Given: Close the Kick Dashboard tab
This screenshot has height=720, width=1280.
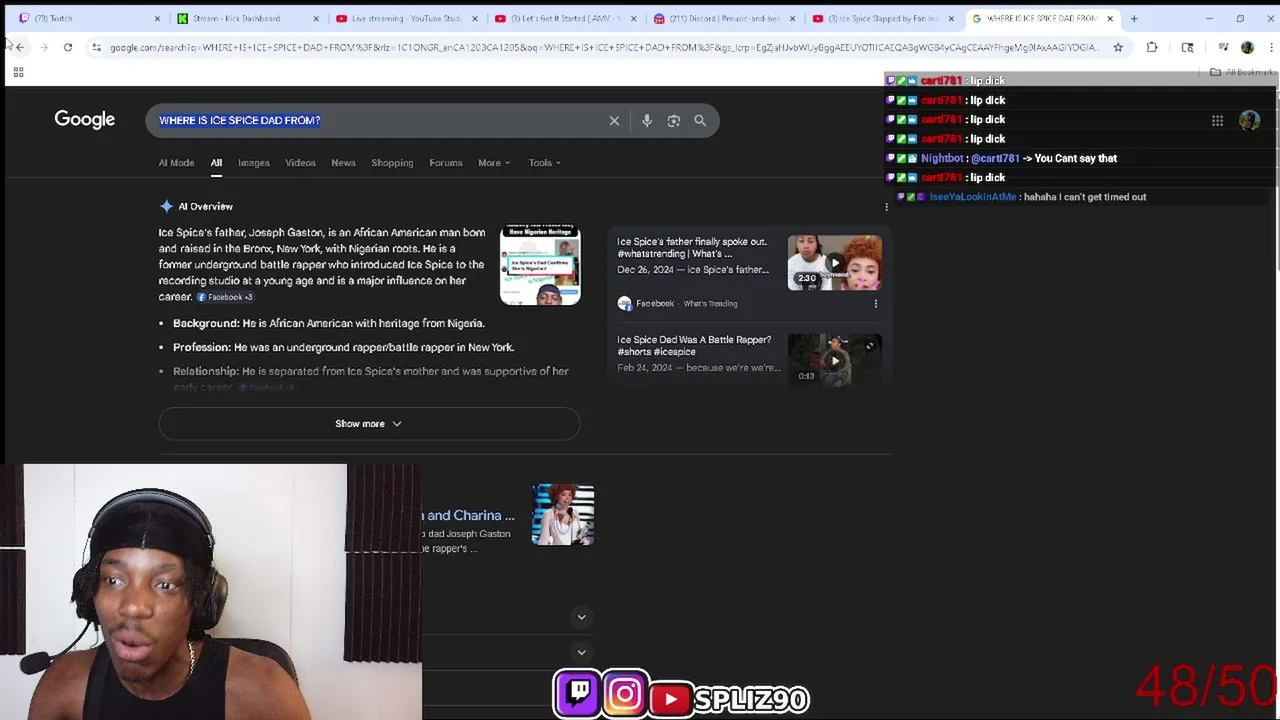Looking at the screenshot, I should 316,18.
